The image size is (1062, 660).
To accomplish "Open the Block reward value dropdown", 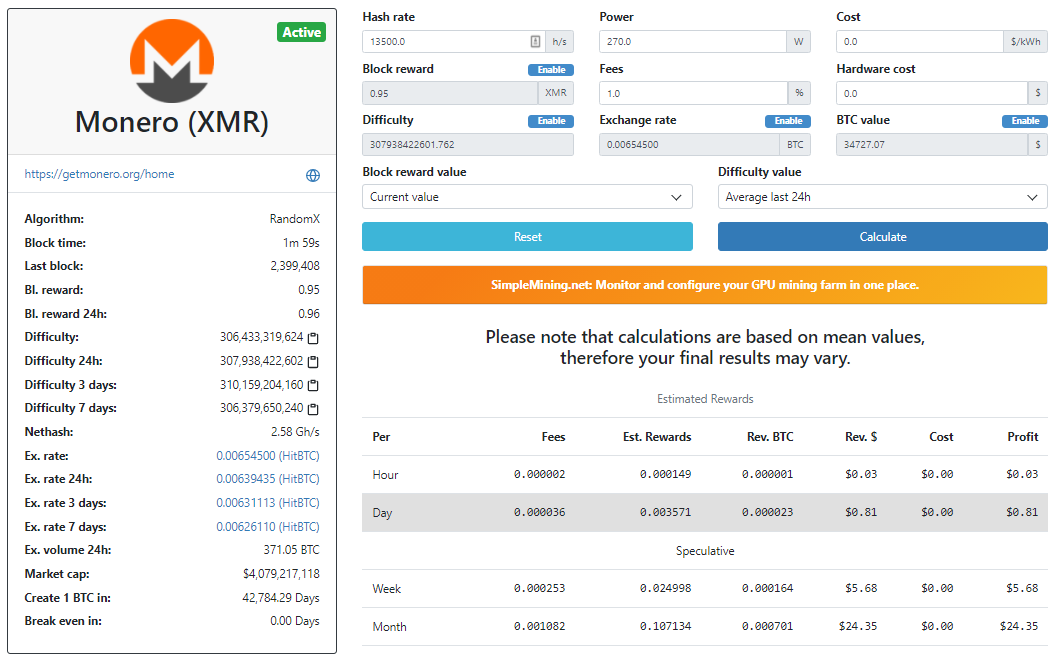I will [527, 197].
